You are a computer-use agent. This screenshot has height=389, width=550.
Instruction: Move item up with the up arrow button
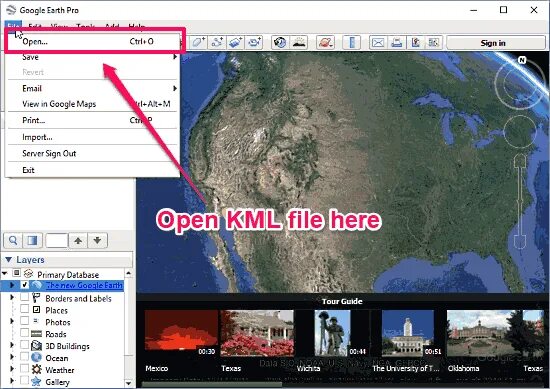tap(78, 240)
